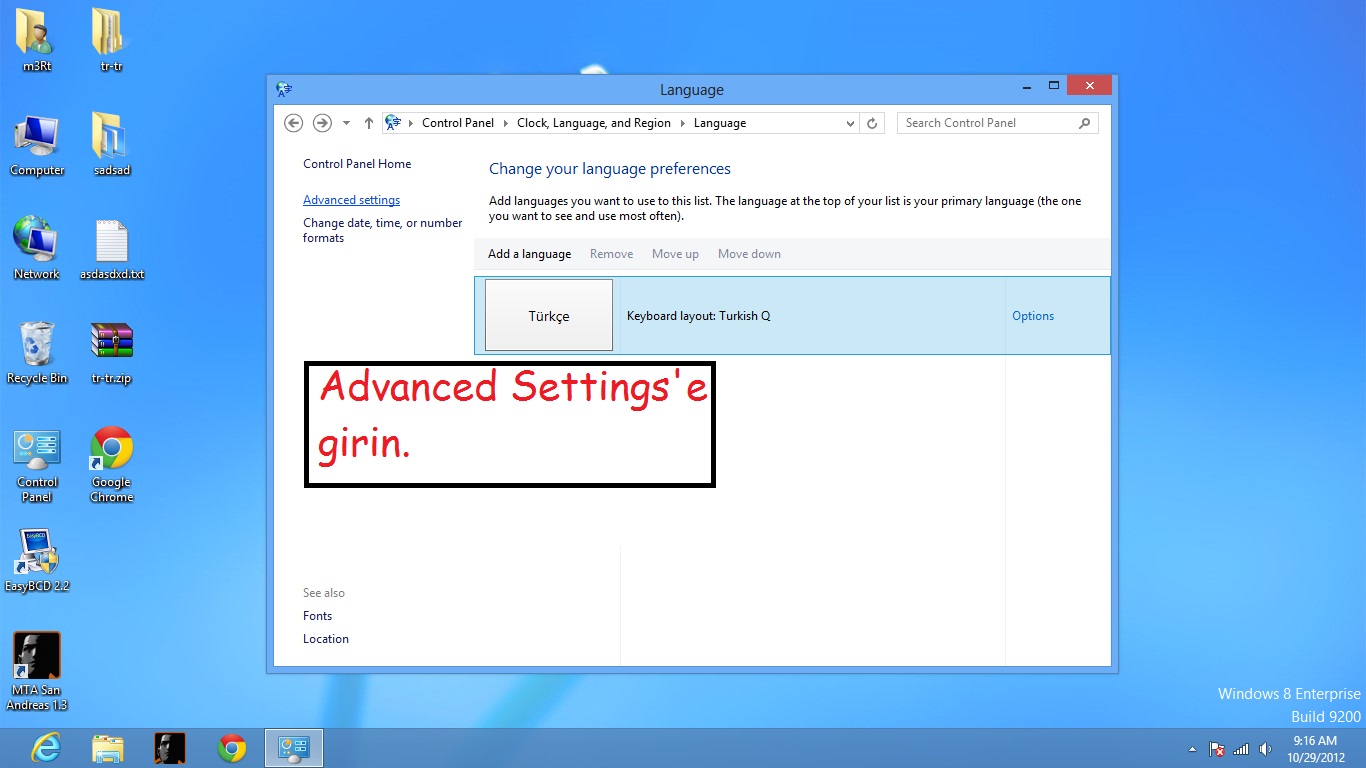Viewport: 1366px width, 768px height.
Task: Select MTA San Andreas 1.3 shortcut
Action: tap(37, 671)
